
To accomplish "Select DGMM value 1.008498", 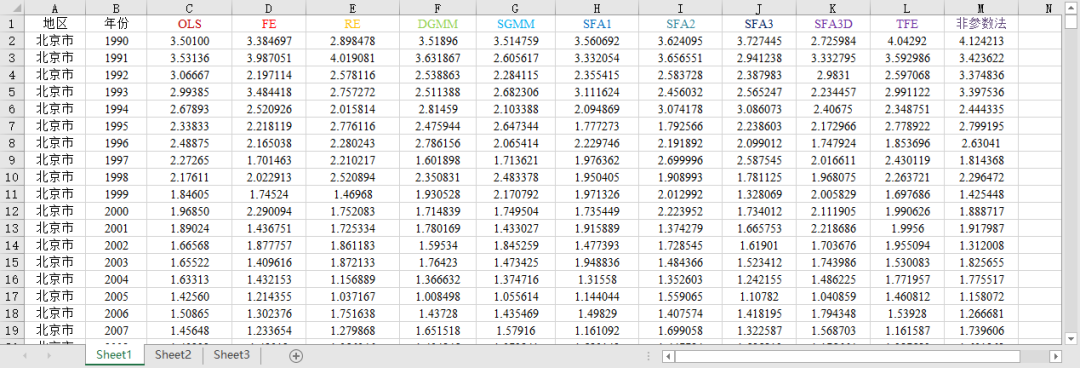I will click(x=438, y=296).
